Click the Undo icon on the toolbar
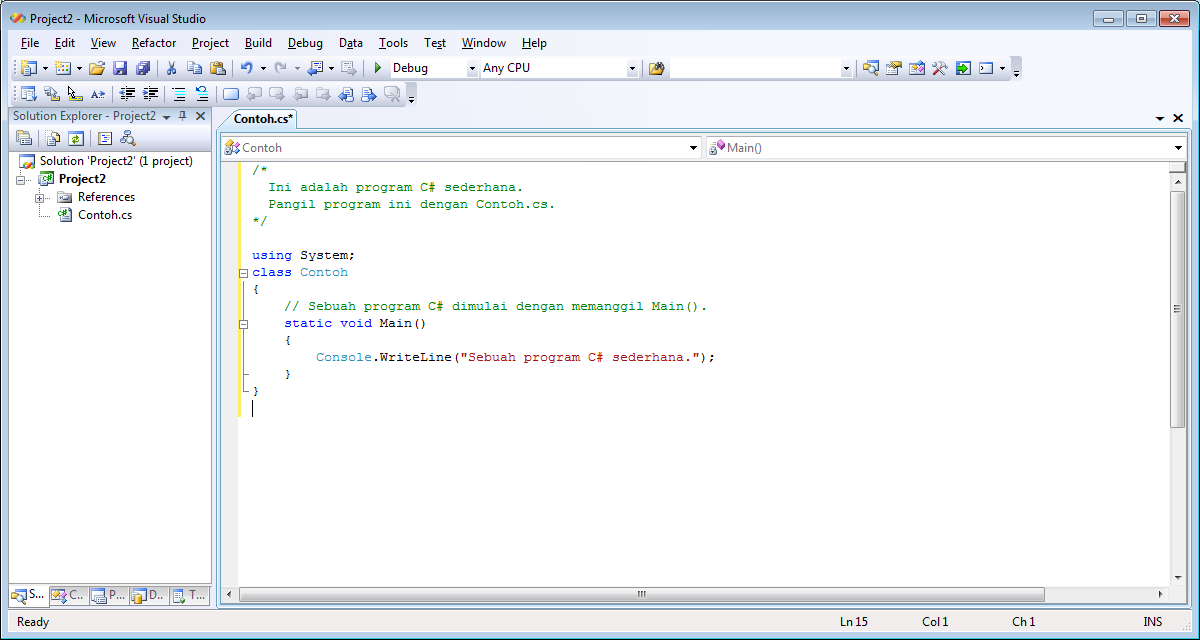 [248, 67]
